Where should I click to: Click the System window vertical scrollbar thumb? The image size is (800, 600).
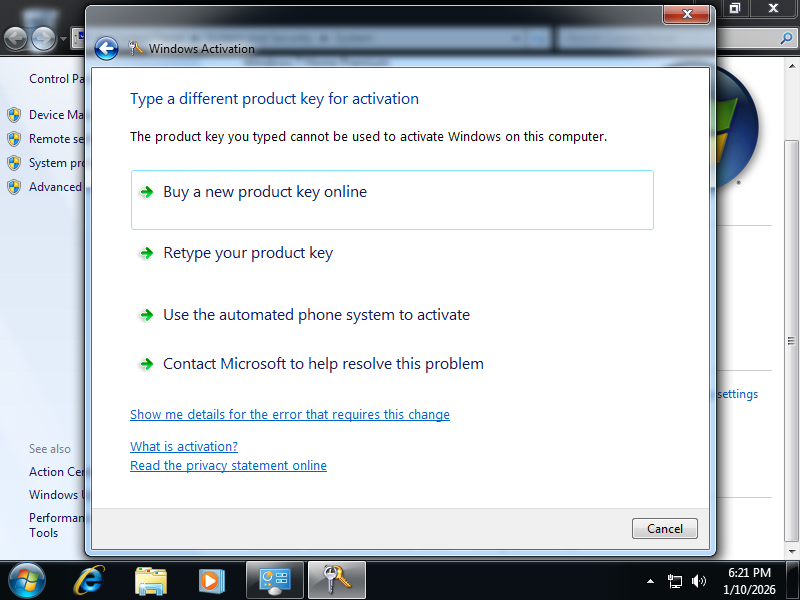click(x=791, y=340)
